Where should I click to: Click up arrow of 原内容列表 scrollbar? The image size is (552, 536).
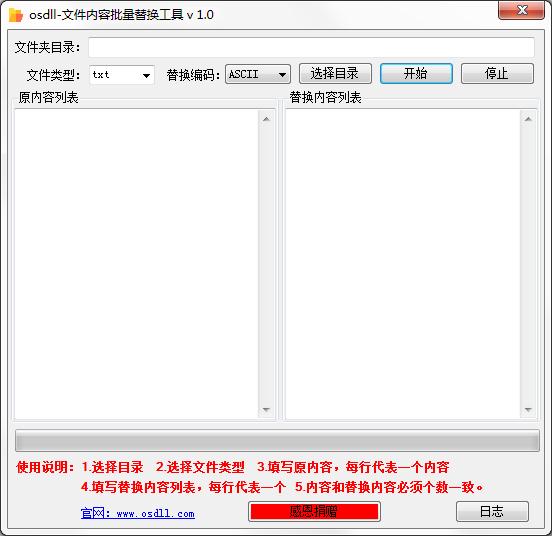266,119
